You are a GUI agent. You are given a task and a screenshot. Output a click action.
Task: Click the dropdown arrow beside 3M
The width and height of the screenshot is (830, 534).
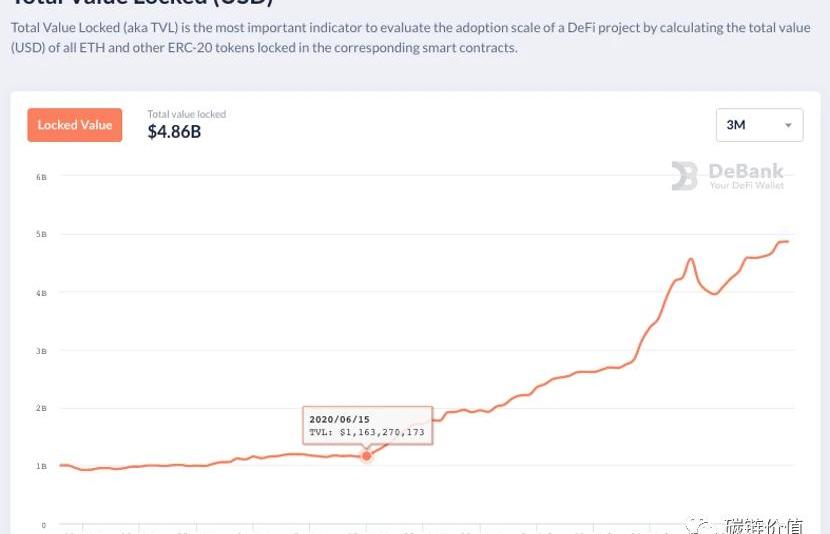(788, 126)
